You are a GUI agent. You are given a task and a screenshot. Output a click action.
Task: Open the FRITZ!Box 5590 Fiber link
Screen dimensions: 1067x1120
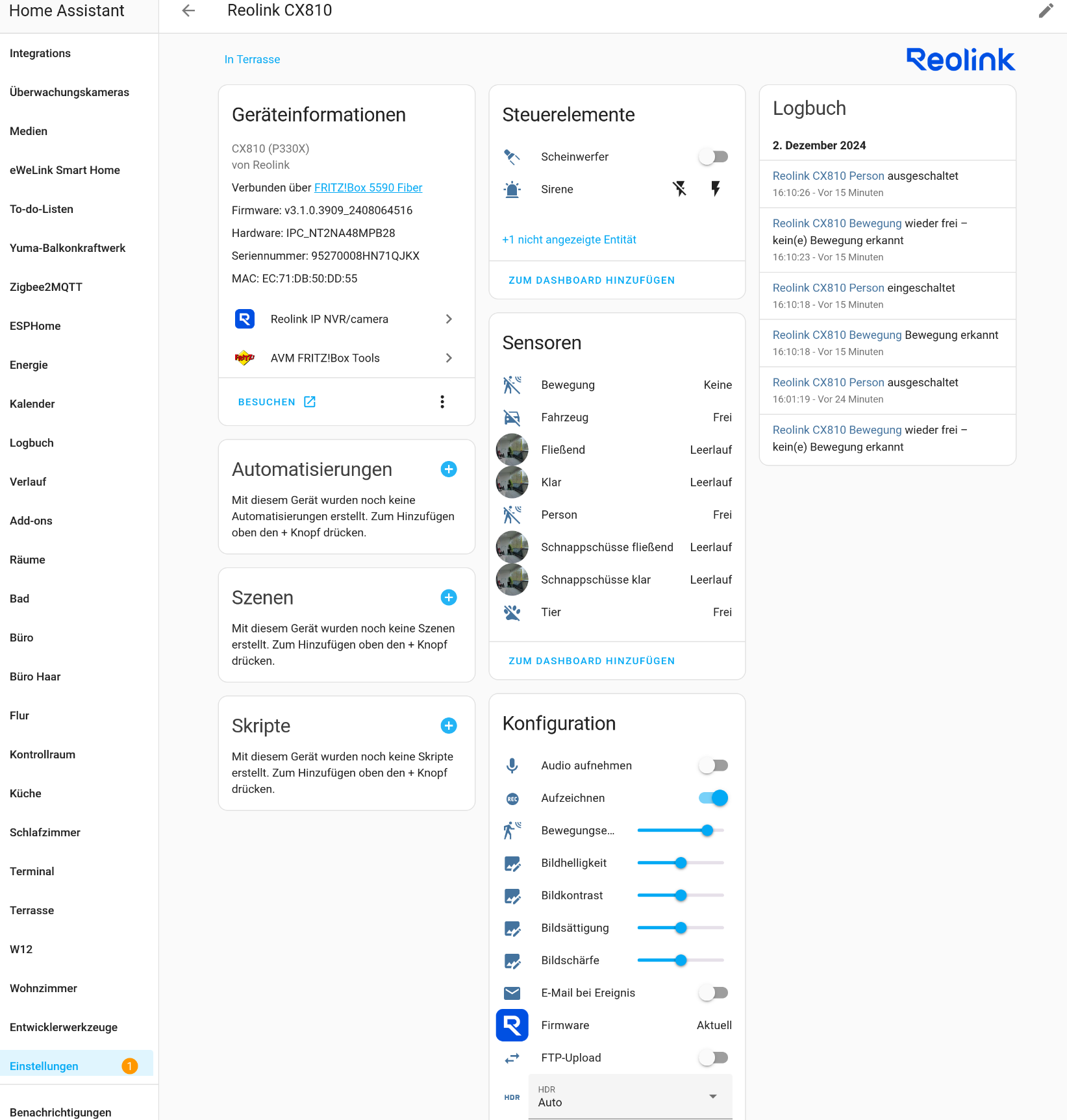368,188
